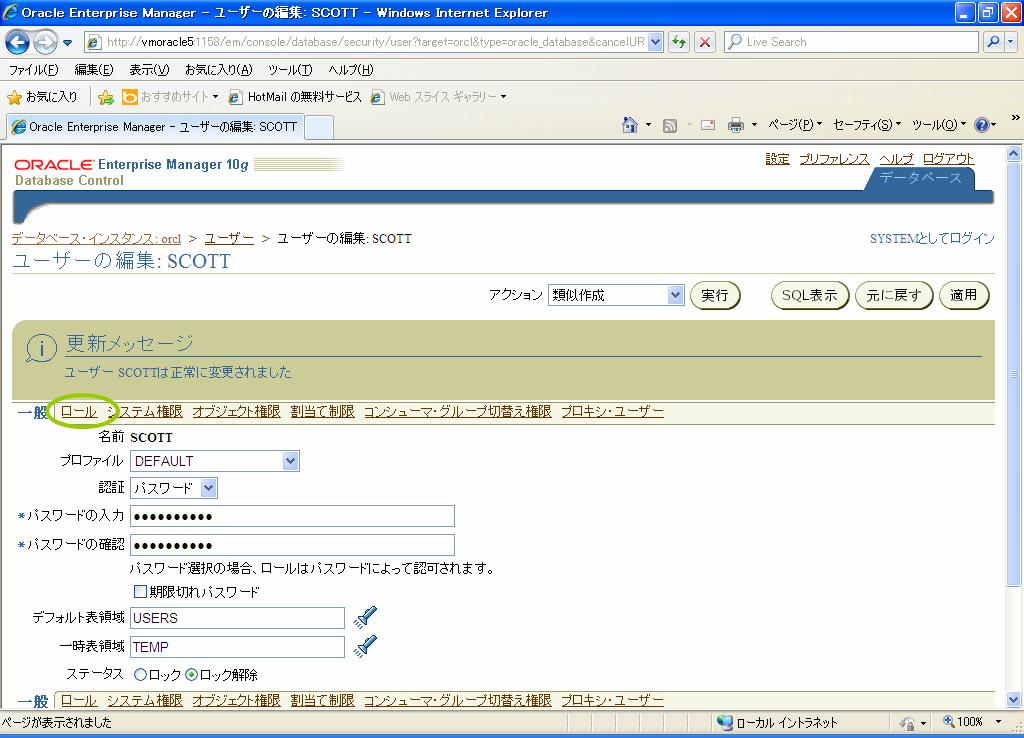Click the RSS feeds icon

click(669, 125)
